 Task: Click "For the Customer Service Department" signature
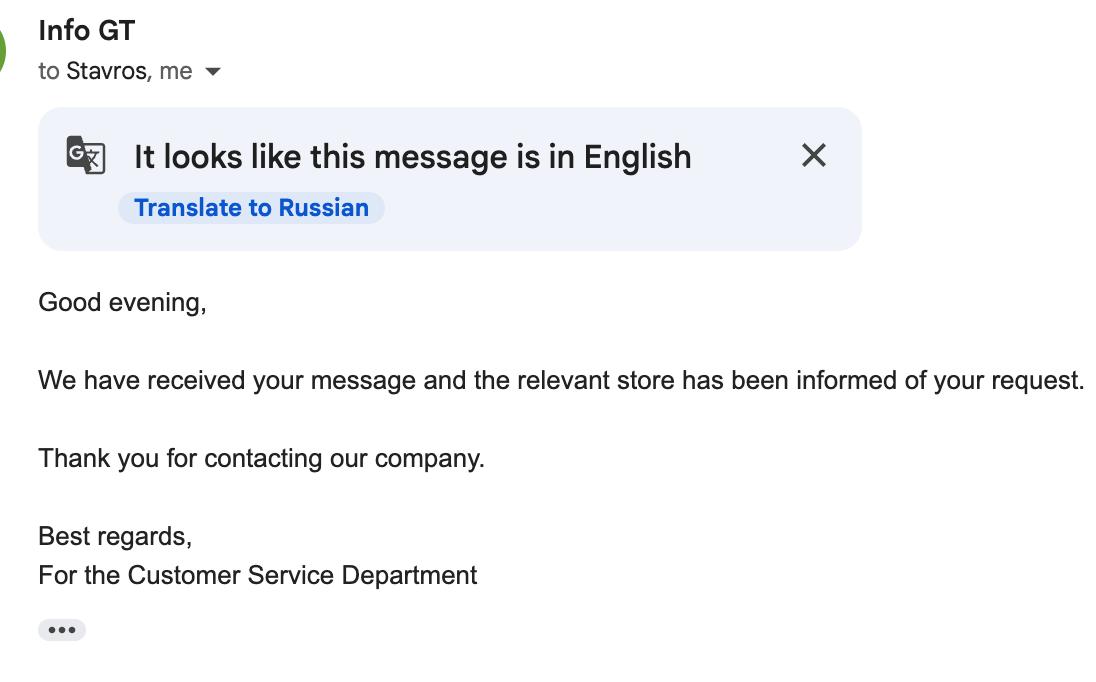257,575
